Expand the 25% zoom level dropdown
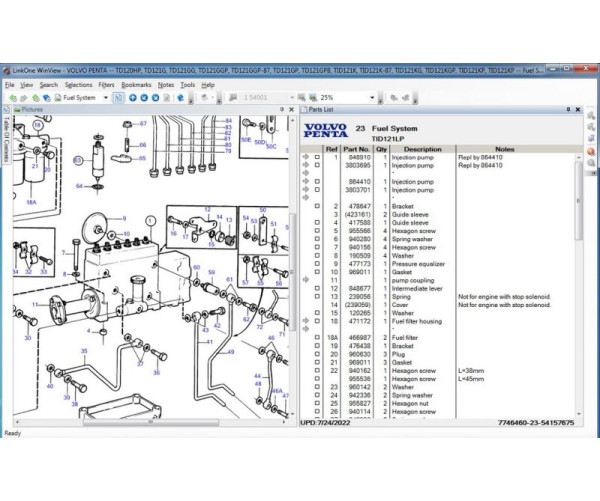Viewport: 600px width, 501px height. 378,98
